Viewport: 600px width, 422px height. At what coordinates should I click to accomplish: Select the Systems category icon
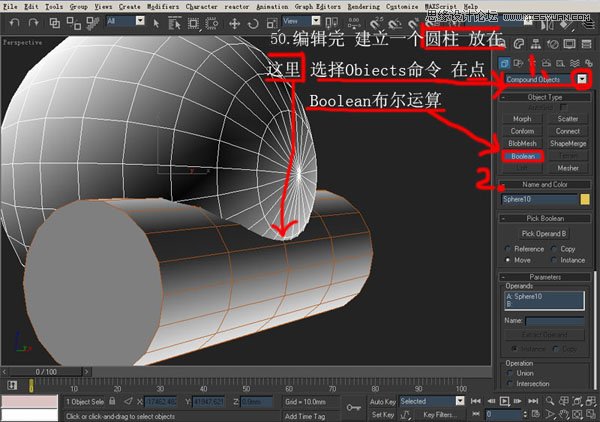pos(588,63)
